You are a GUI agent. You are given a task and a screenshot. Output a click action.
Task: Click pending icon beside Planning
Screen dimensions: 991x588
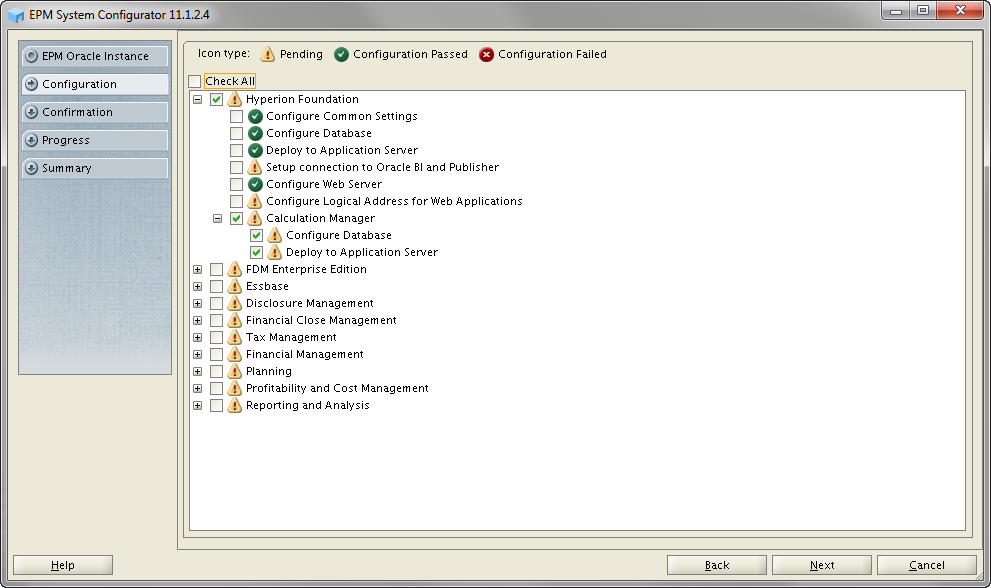point(234,372)
